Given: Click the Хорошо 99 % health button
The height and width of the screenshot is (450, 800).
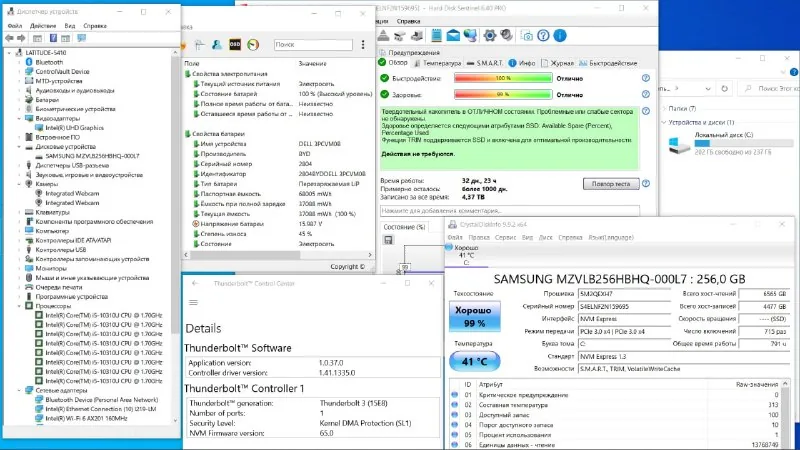Looking at the screenshot, I should click(474, 316).
